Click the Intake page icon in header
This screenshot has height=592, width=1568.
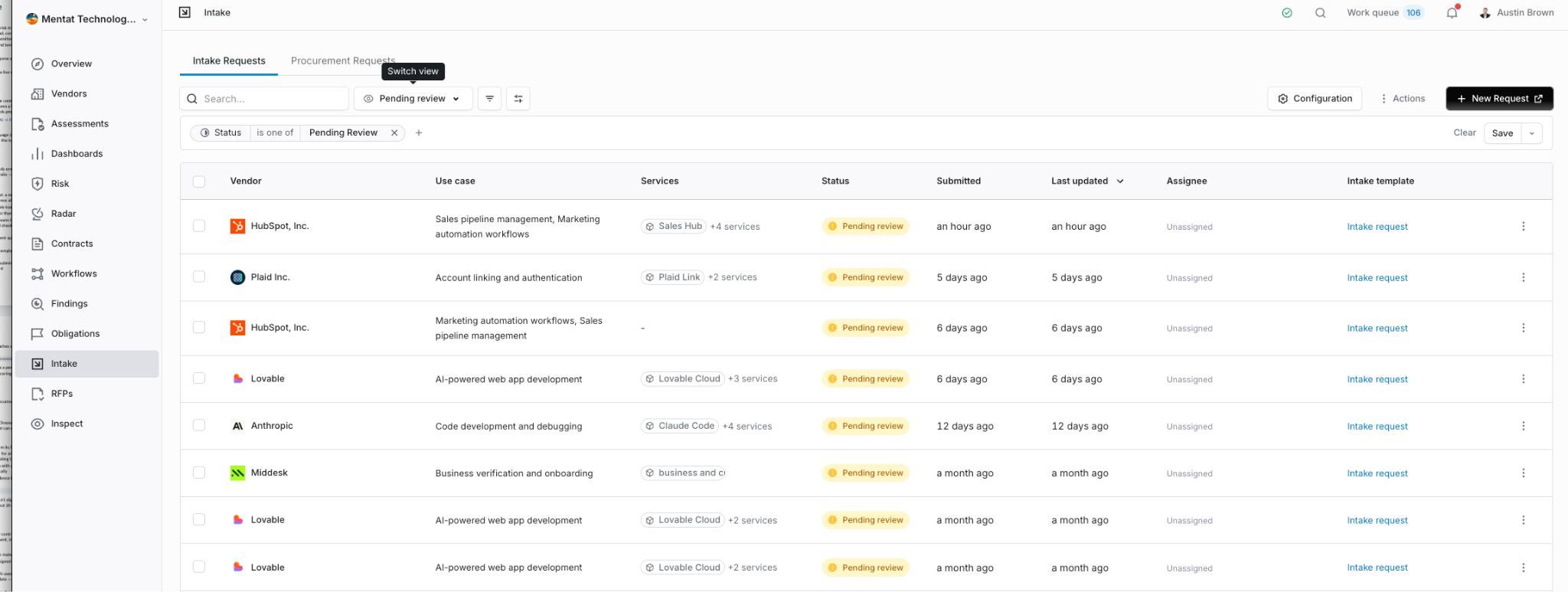185,12
